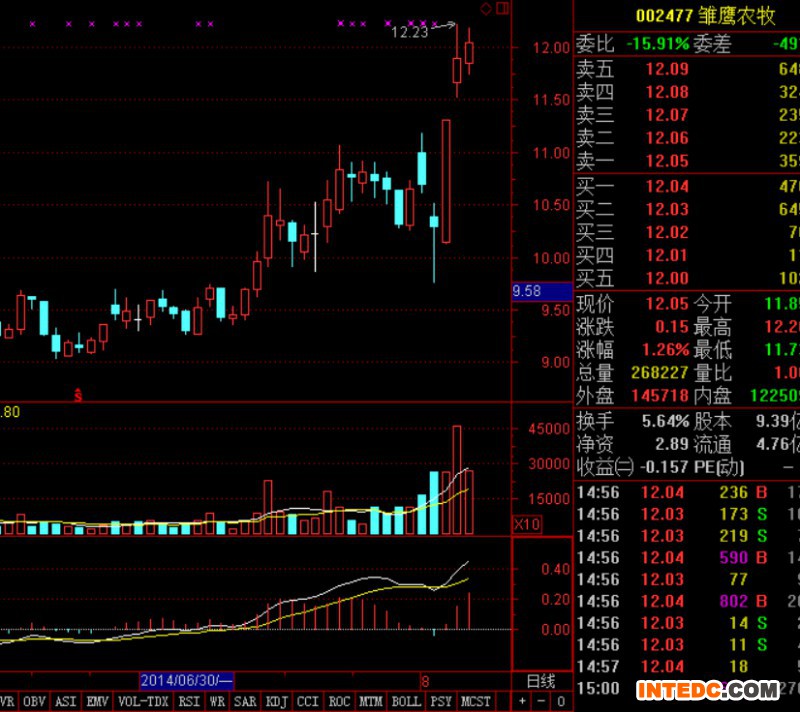The height and width of the screenshot is (712, 800).
Task: Click the square icon above the price axis
Action: (x=500, y=9)
